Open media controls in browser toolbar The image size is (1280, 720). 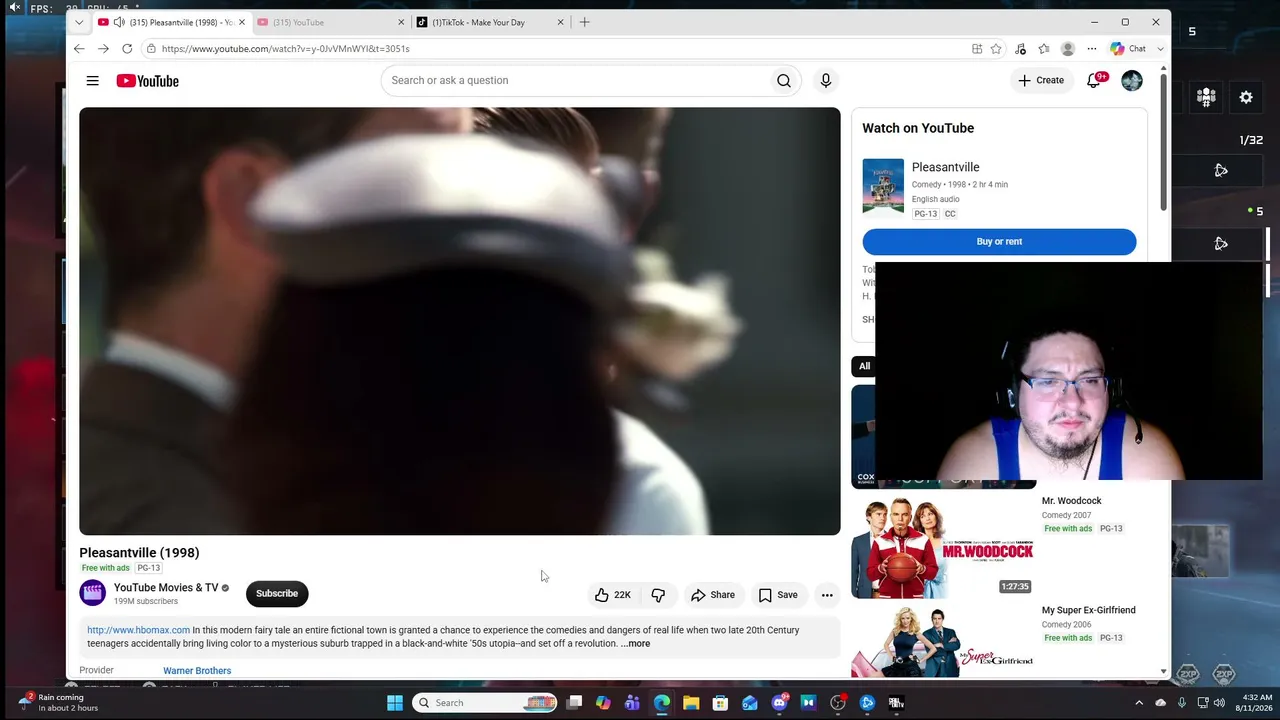click(x=1020, y=48)
